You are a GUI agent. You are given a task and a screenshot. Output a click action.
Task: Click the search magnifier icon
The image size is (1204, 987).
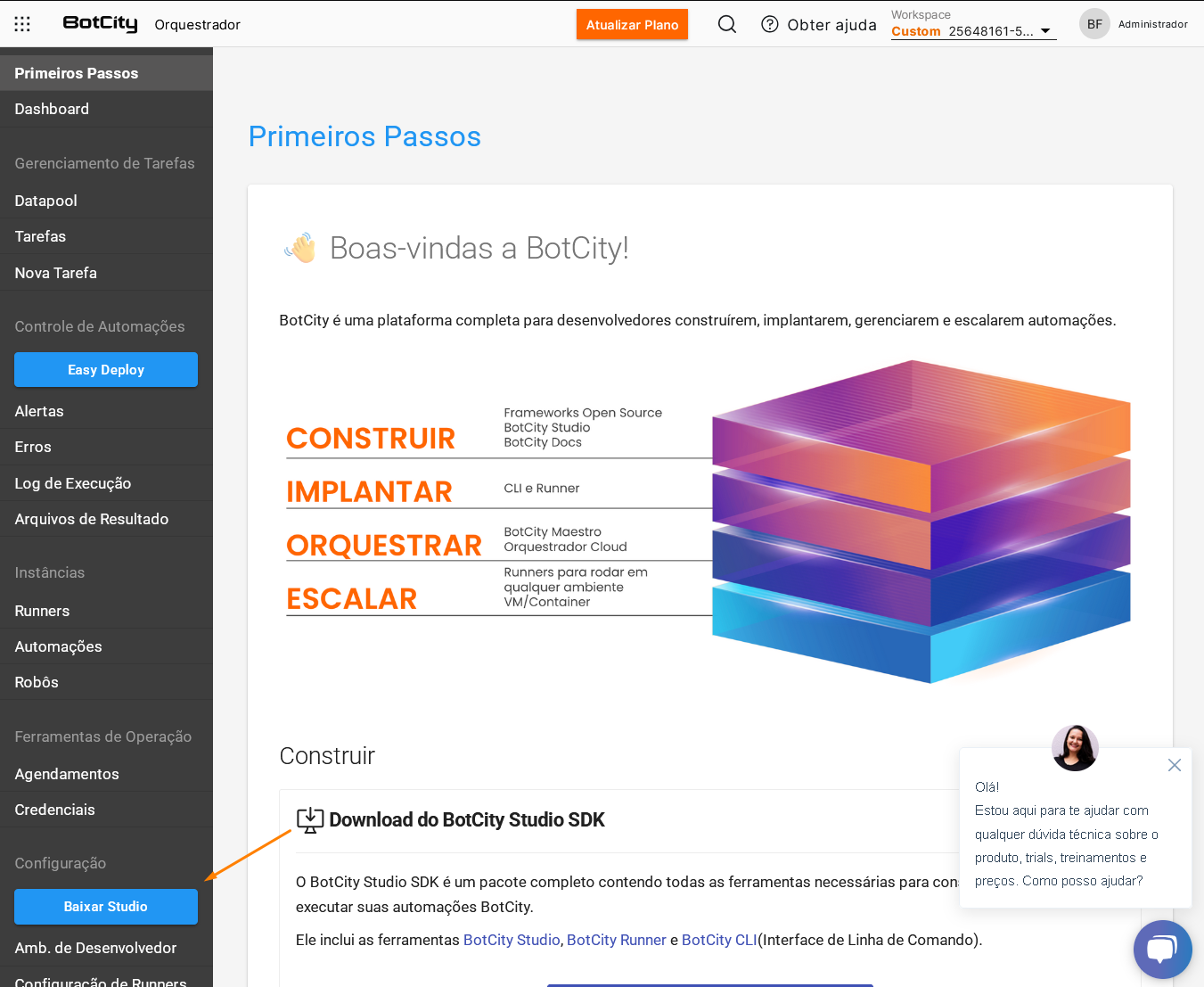point(727,24)
